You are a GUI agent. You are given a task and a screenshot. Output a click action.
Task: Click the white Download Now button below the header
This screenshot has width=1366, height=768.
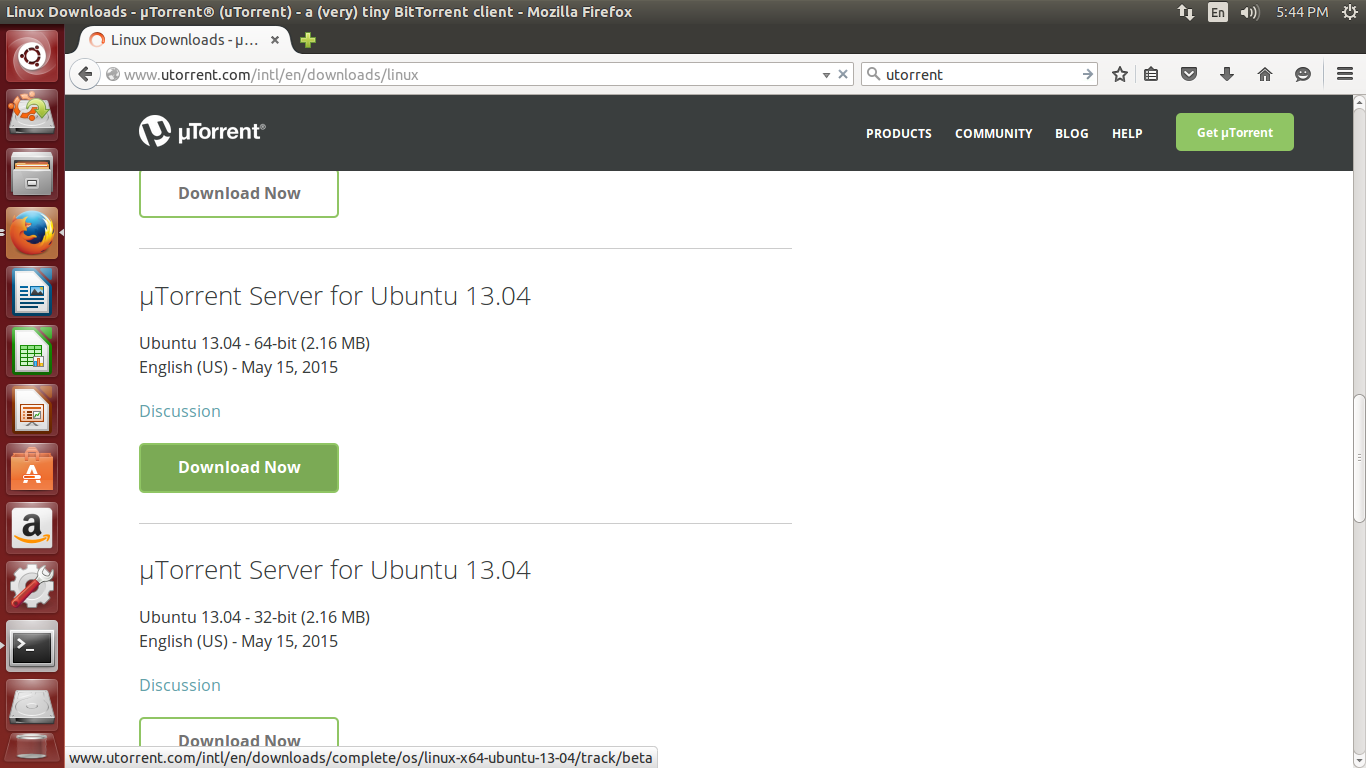[x=239, y=193]
